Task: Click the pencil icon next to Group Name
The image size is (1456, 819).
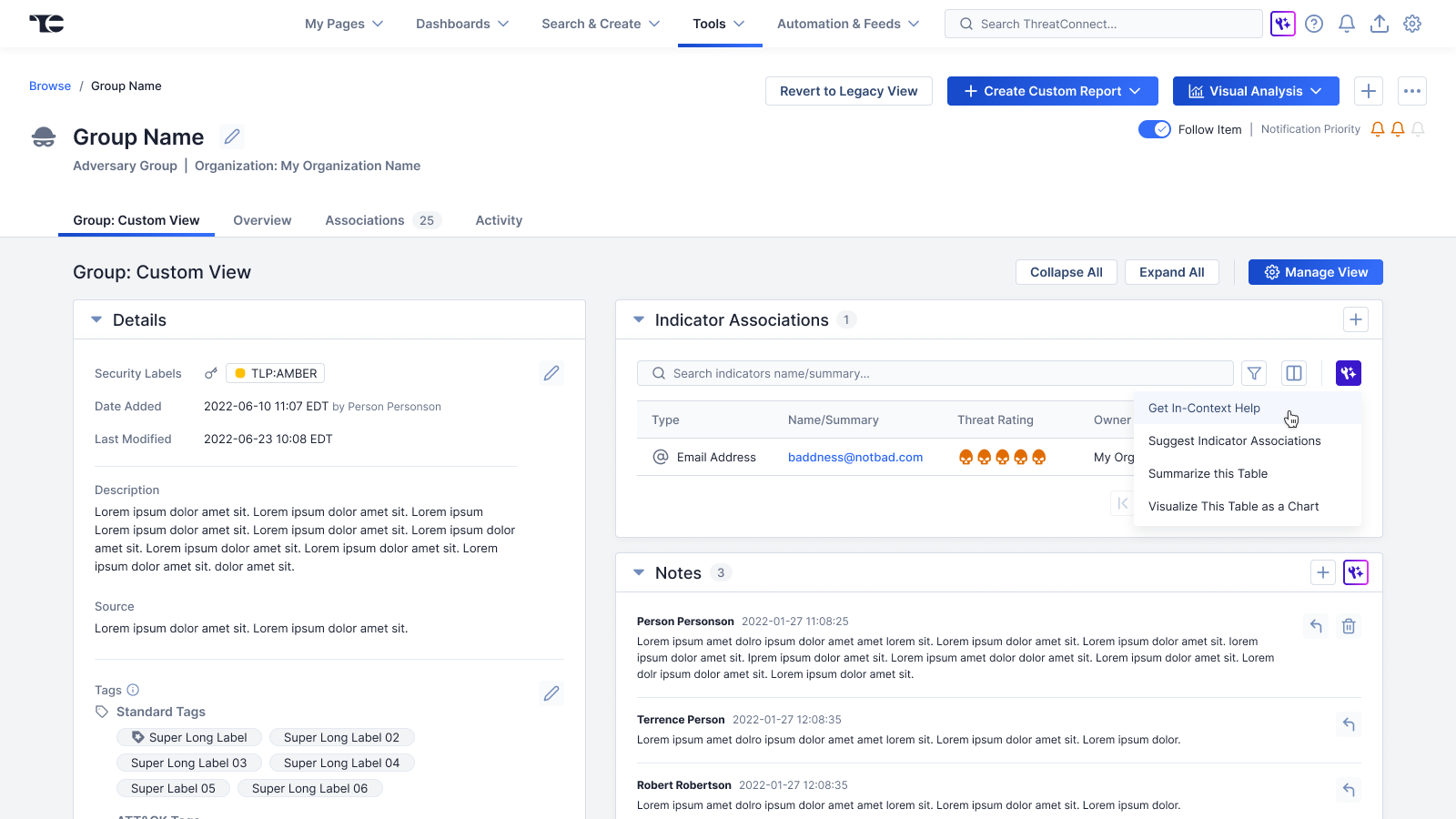Action: pos(232,136)
